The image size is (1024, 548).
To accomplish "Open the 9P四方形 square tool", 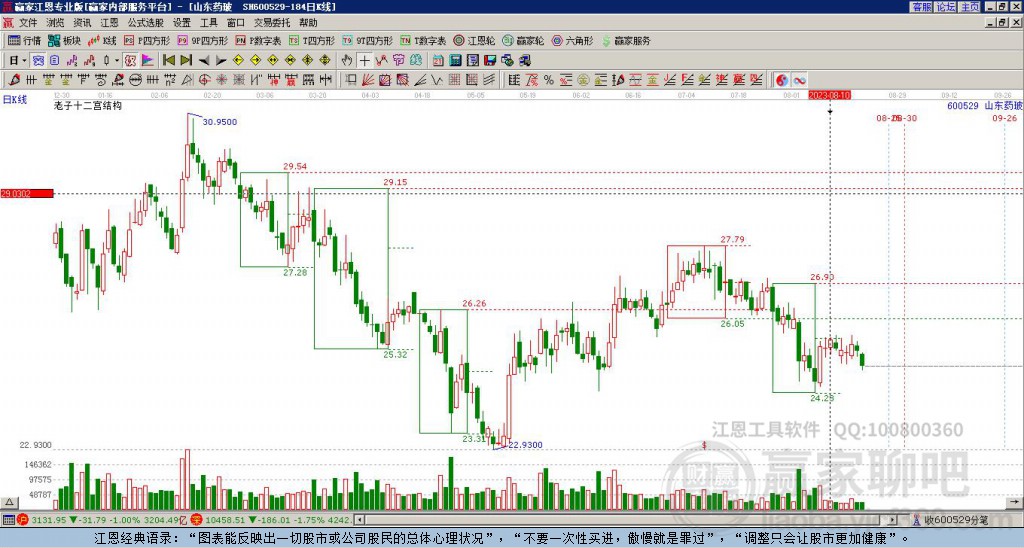I will coord(202,40).
